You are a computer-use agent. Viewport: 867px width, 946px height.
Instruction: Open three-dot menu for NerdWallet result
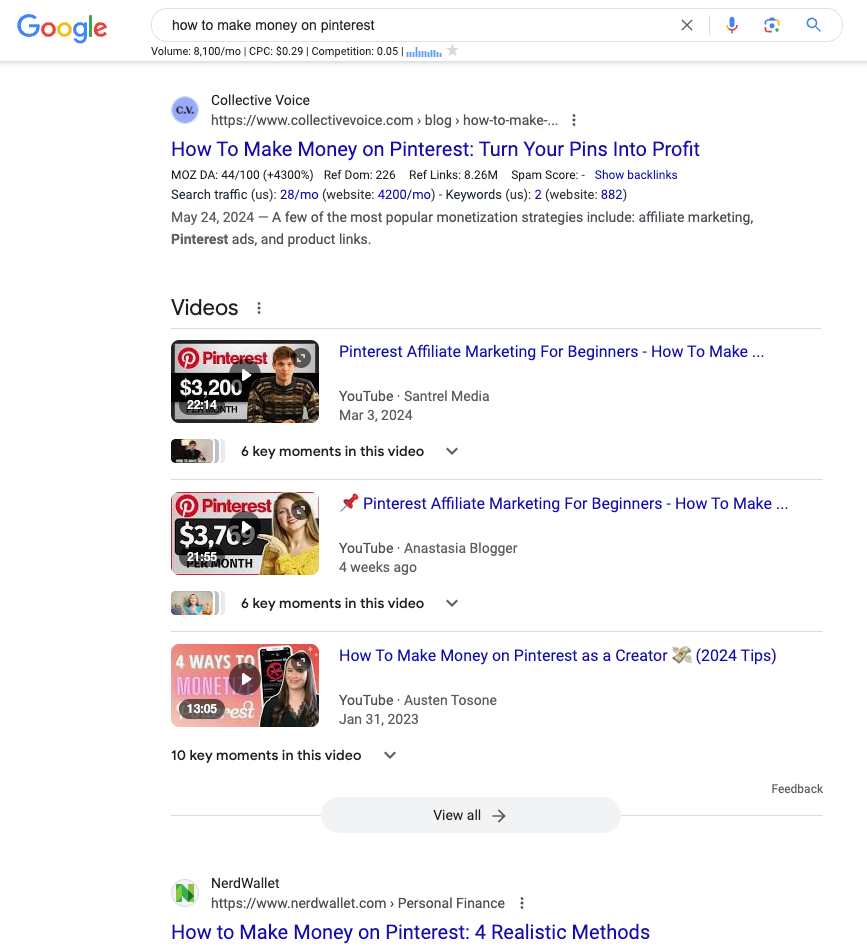(522, 903)
